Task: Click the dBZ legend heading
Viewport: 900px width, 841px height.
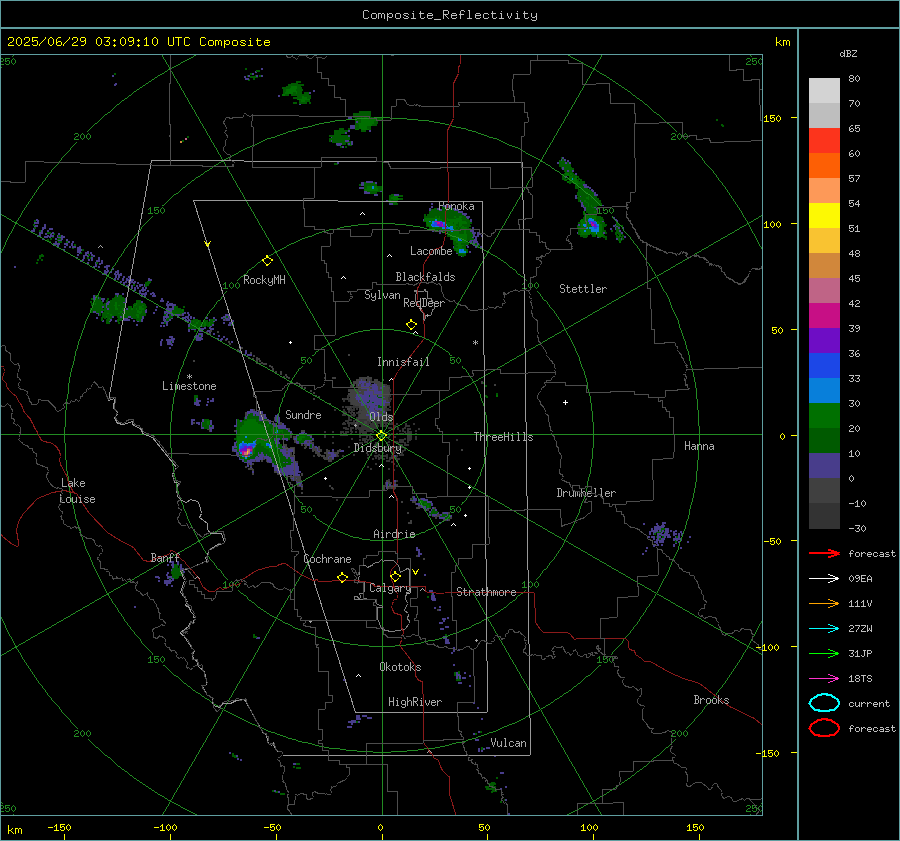Action: pos(848,53)
